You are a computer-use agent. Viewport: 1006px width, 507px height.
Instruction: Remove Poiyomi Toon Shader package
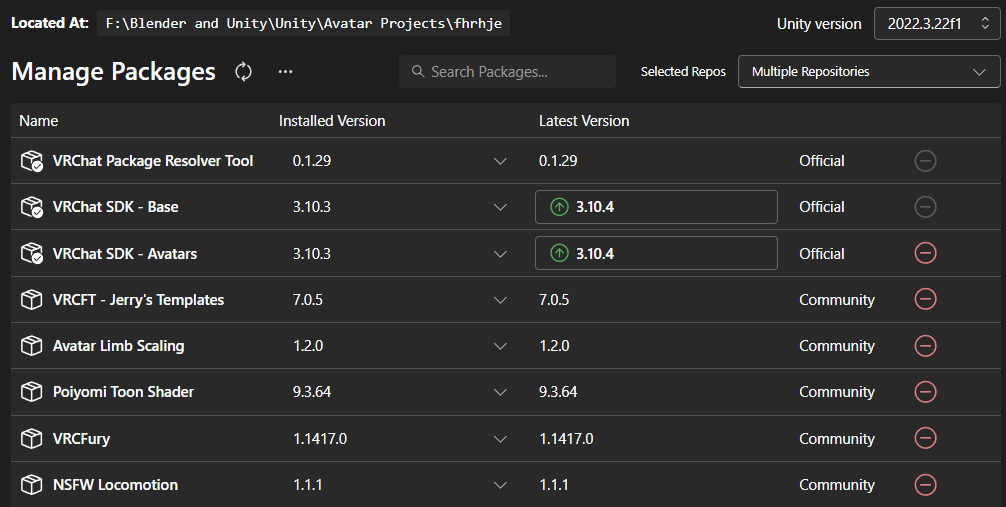tap(925, 392)
